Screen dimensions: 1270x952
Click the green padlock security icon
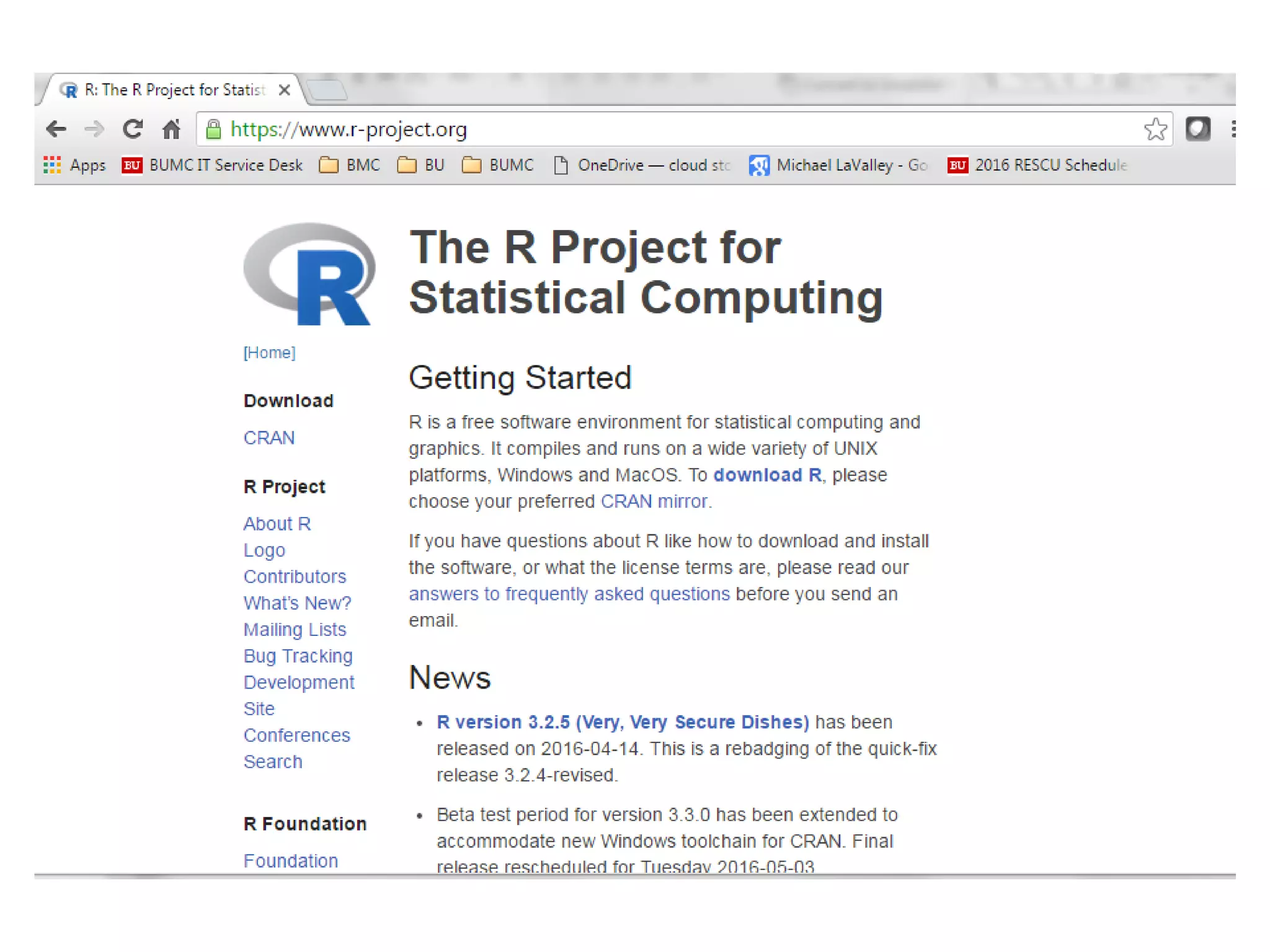(x=213, y=129)
